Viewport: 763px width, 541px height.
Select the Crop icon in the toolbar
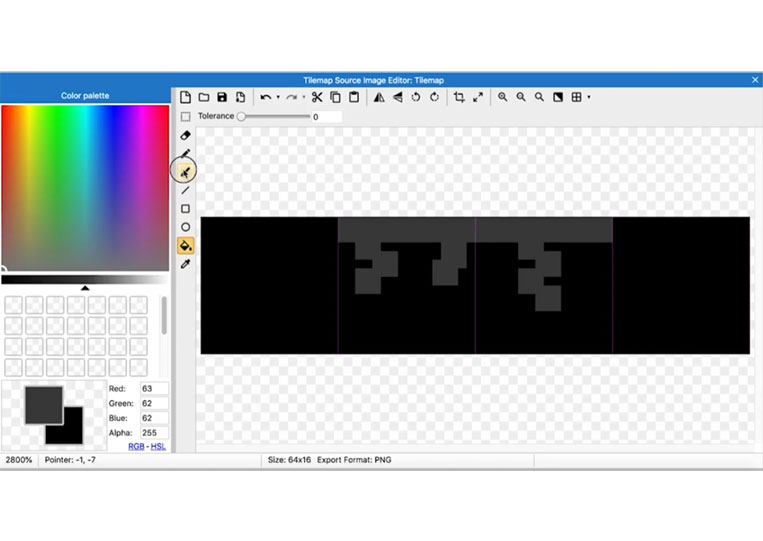coord(459,97)
